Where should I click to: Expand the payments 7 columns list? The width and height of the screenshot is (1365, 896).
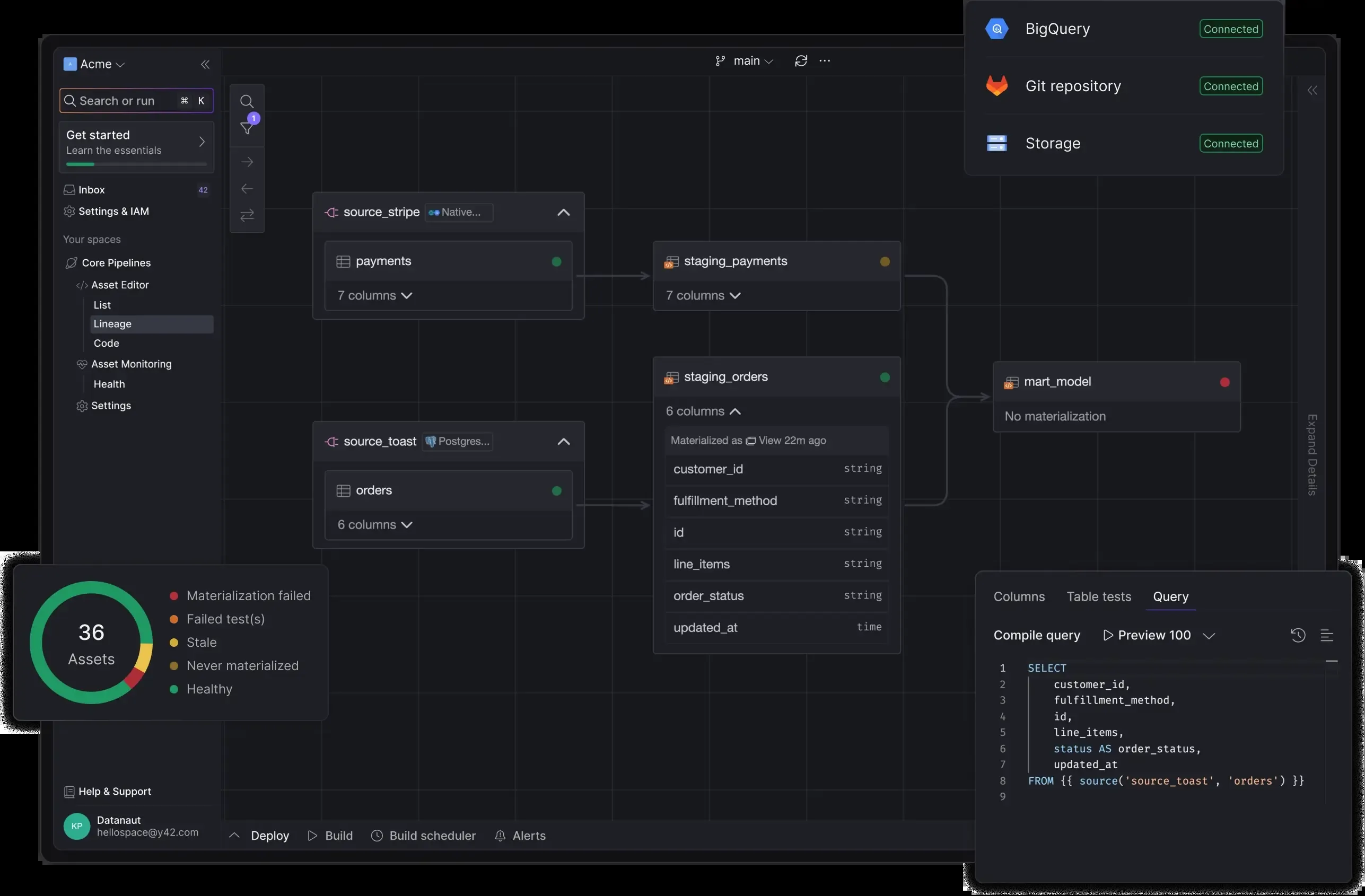(375, 296)
